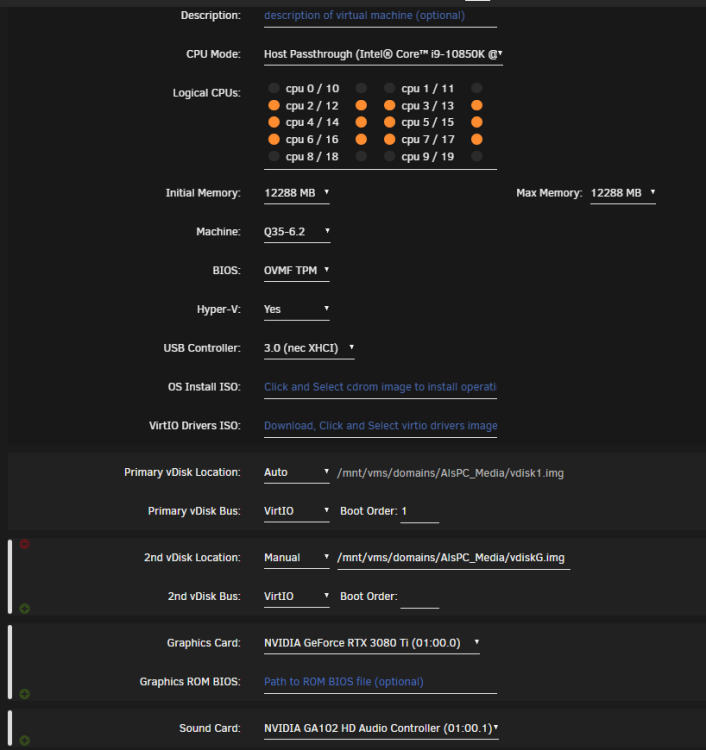Enable hyperthread 11 toggle paired with cpu 1
706x750 pixels.
[x=476, y=88]
